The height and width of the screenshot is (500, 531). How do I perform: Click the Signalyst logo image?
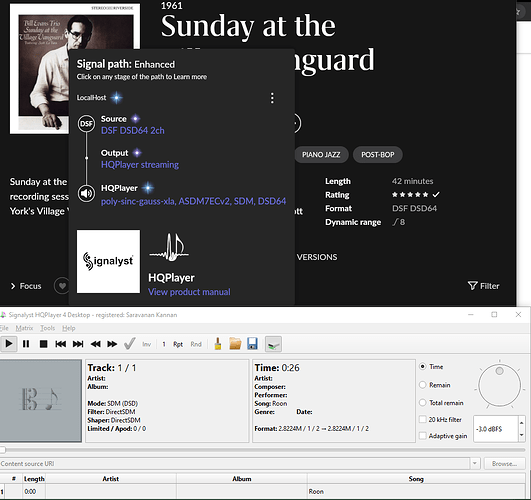click(x=108, y=262)
